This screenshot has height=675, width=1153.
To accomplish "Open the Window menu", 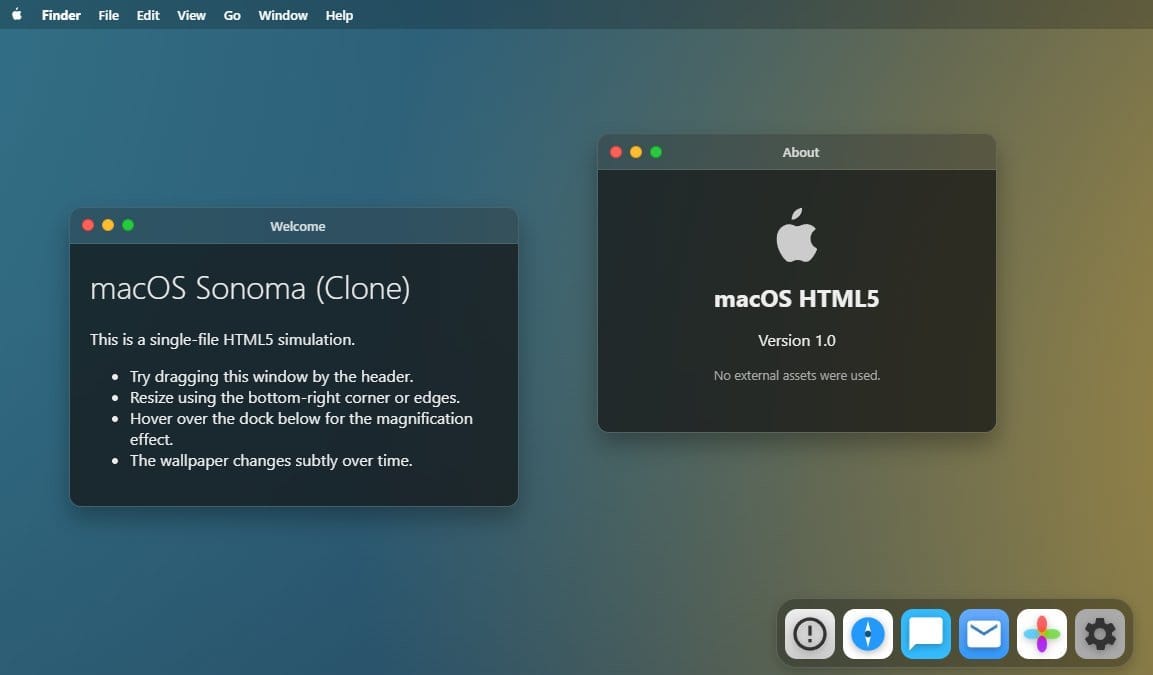I will pos(283,15).
